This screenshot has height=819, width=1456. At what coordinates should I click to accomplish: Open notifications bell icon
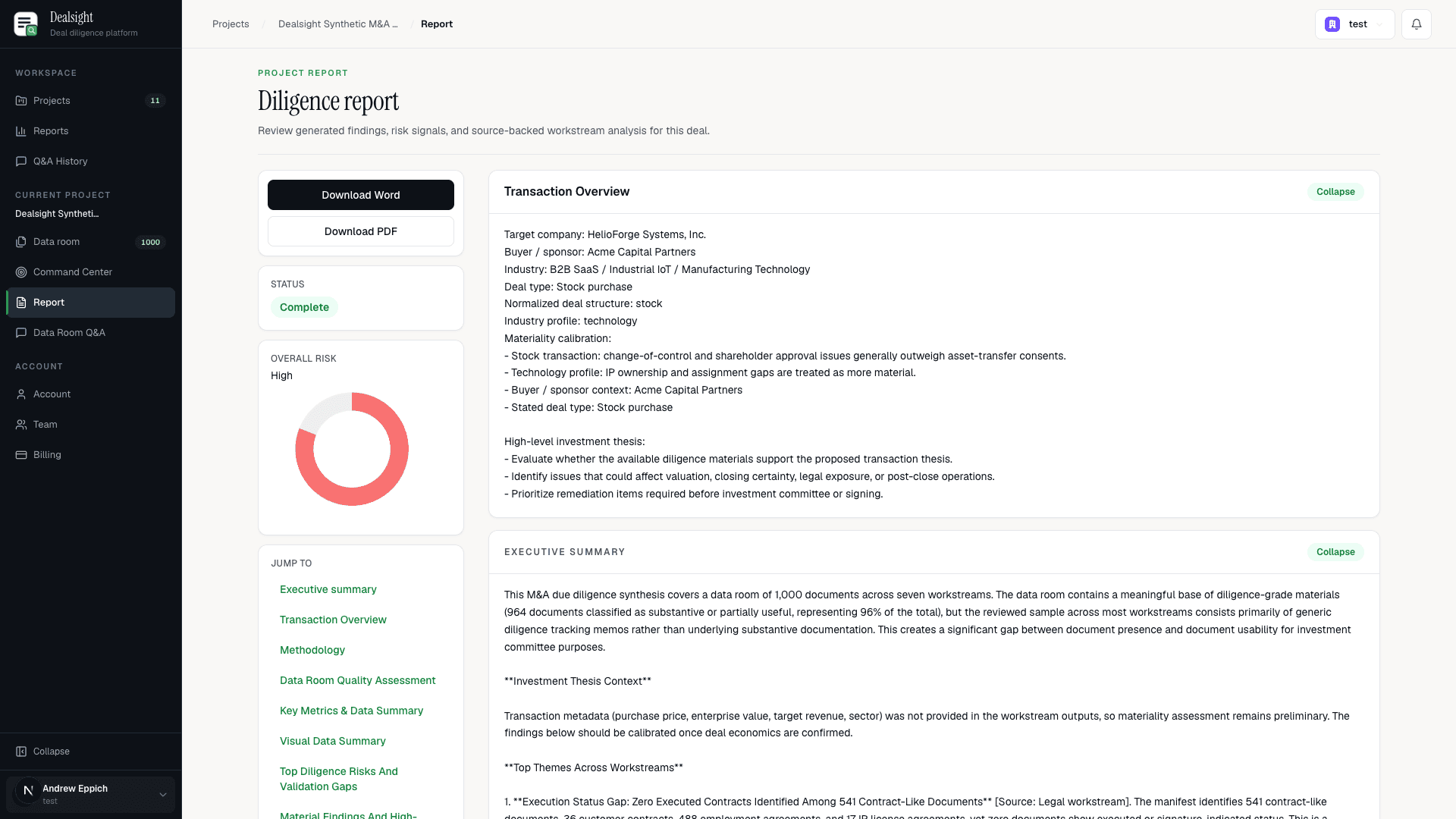pos(1417,24)
